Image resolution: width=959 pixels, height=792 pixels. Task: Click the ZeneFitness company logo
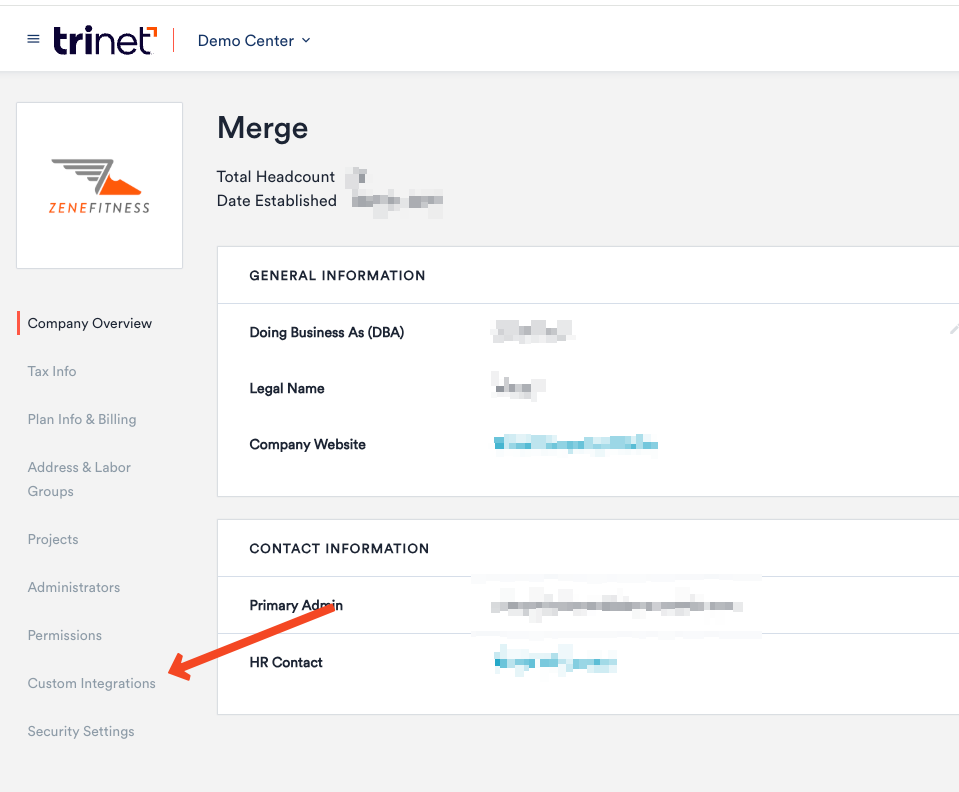coord(99,185)
